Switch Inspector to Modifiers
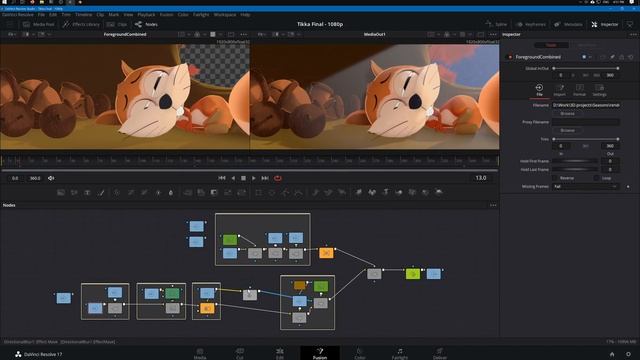Screen dimensions: 640x360 (587, 45)
